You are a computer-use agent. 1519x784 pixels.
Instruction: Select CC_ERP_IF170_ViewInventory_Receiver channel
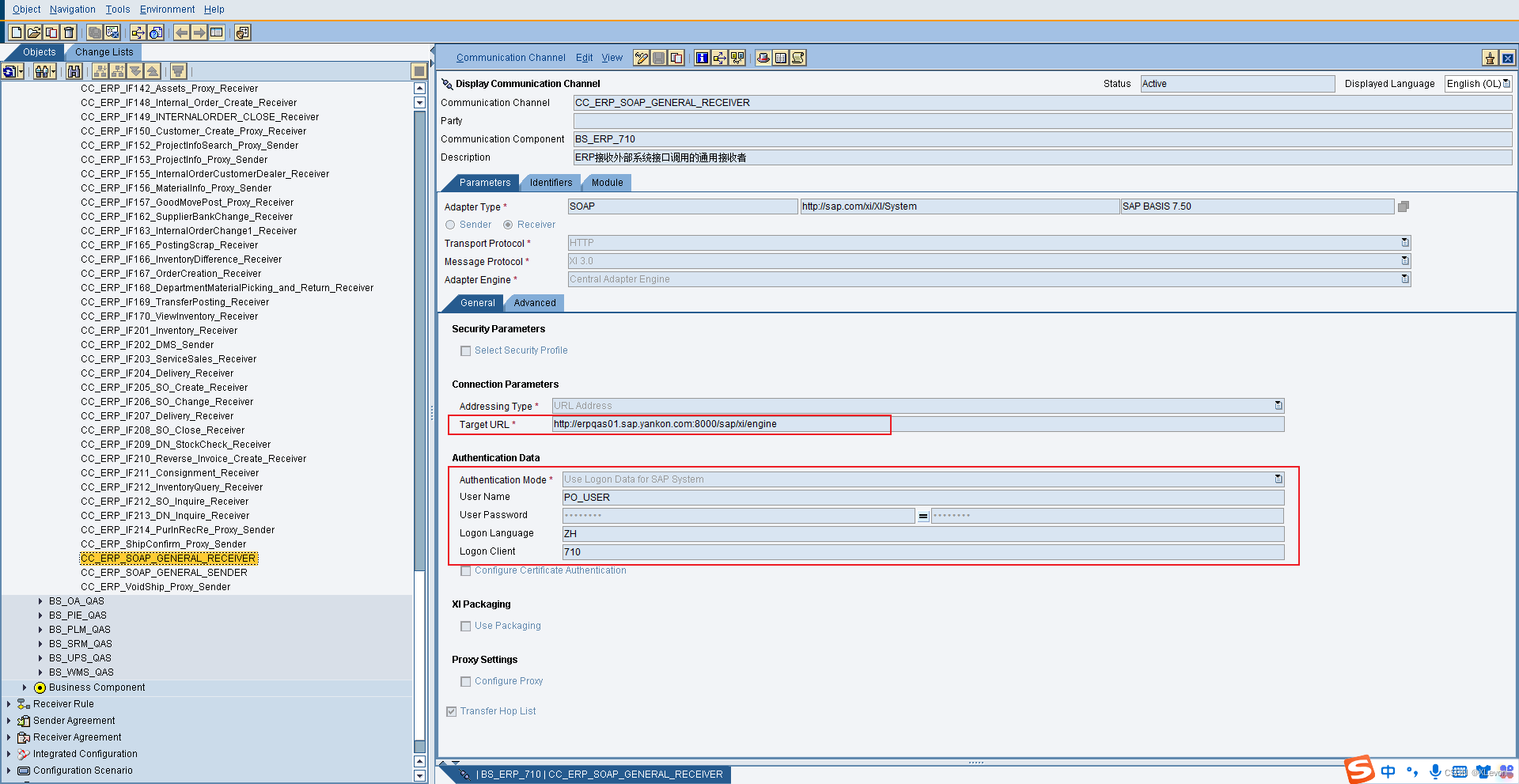[169, 316]
